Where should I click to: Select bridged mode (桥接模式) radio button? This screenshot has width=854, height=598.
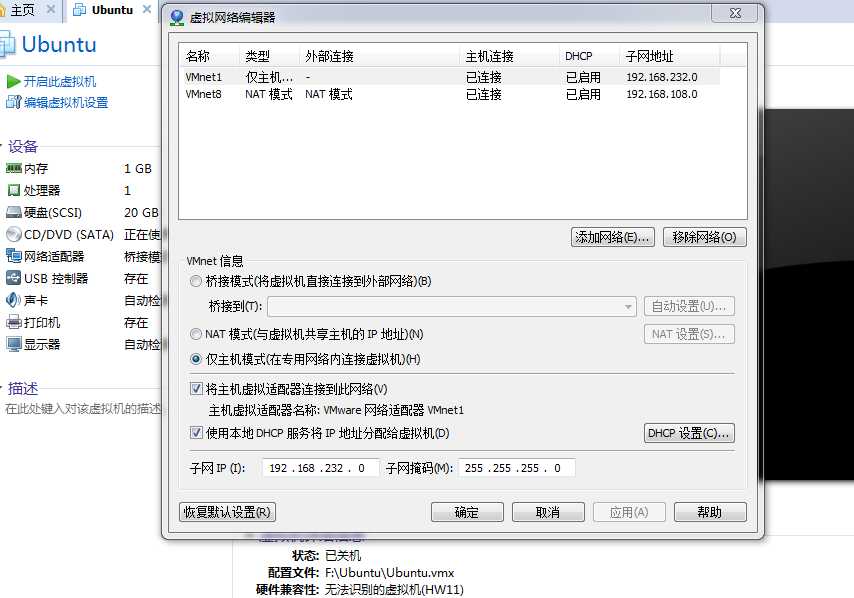pos(196,282)
